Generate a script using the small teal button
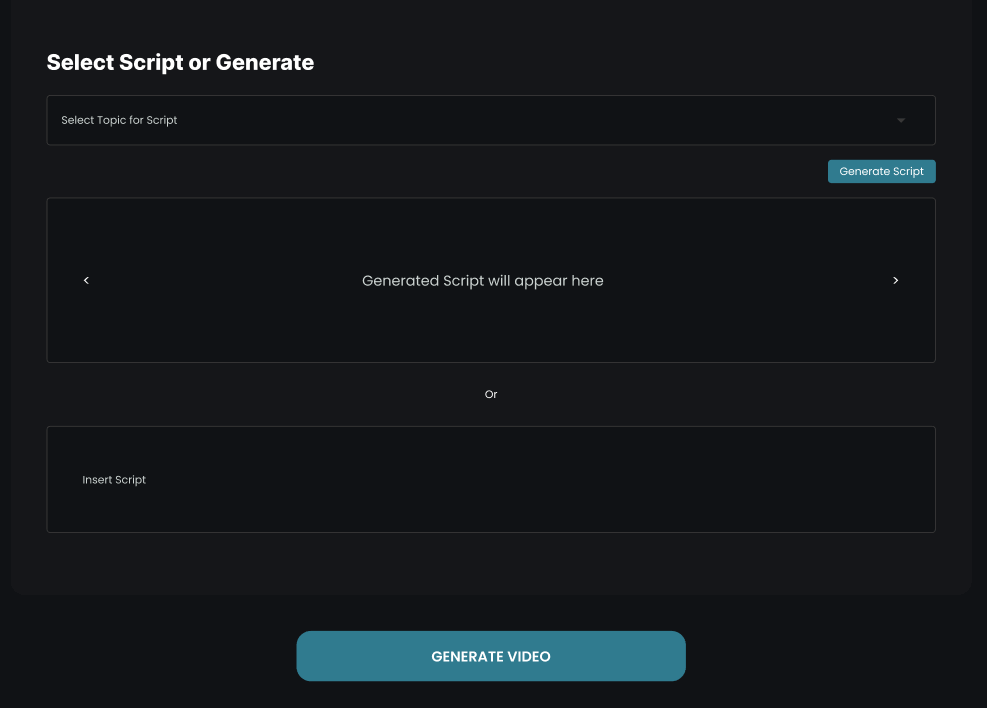The width and height of the screenshot is (987, 708). [x=881, y=171]
